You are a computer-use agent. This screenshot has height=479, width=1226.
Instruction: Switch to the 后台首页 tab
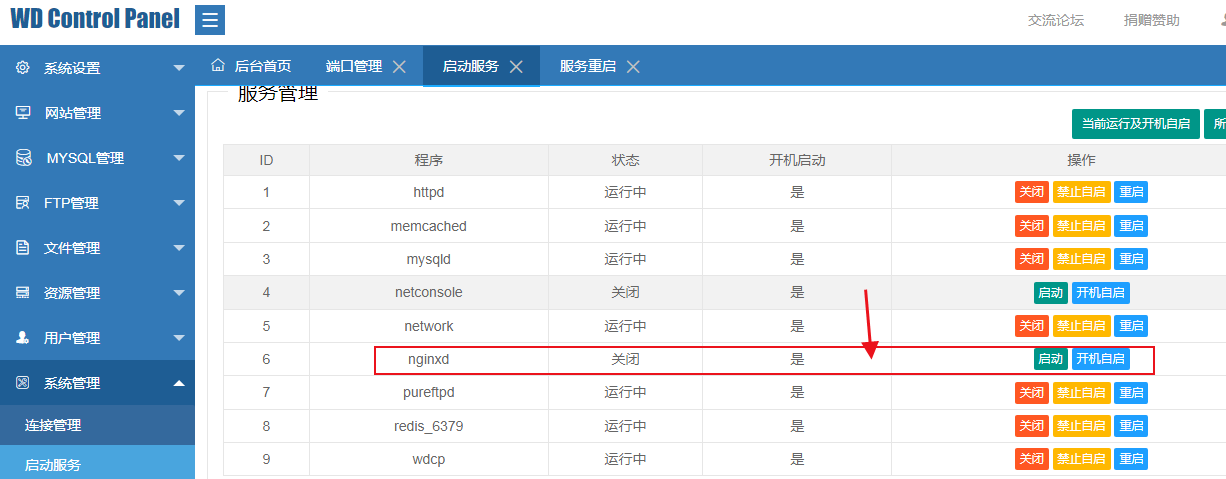(x=252, y=67)
